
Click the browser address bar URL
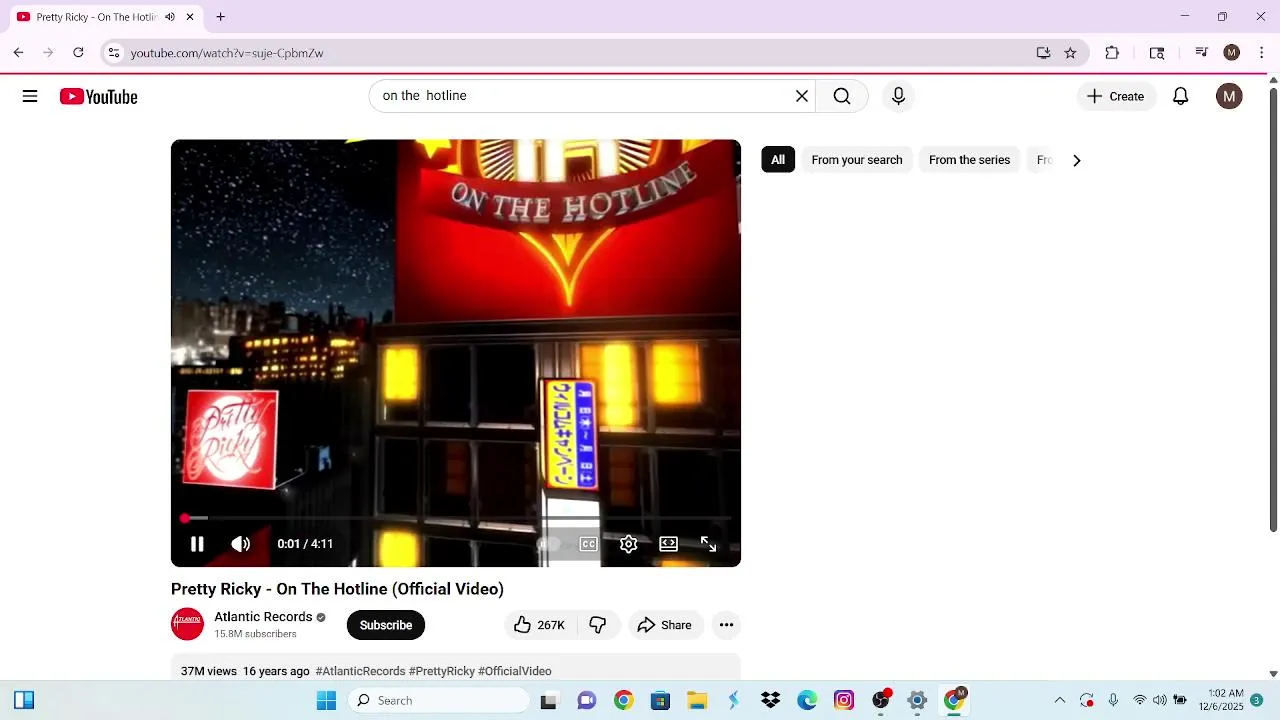[227, 53]
